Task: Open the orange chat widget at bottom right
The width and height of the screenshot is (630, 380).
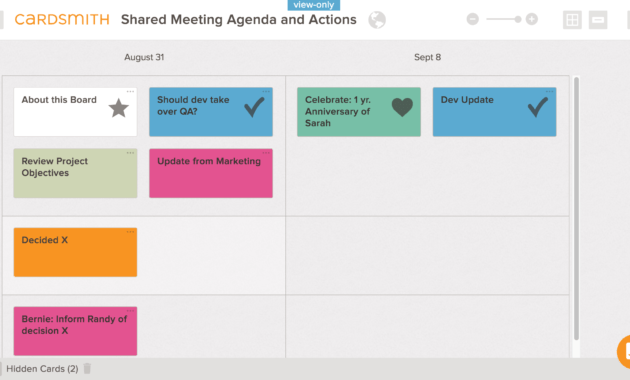Action: pyautogui.click(x=624, y=351)
